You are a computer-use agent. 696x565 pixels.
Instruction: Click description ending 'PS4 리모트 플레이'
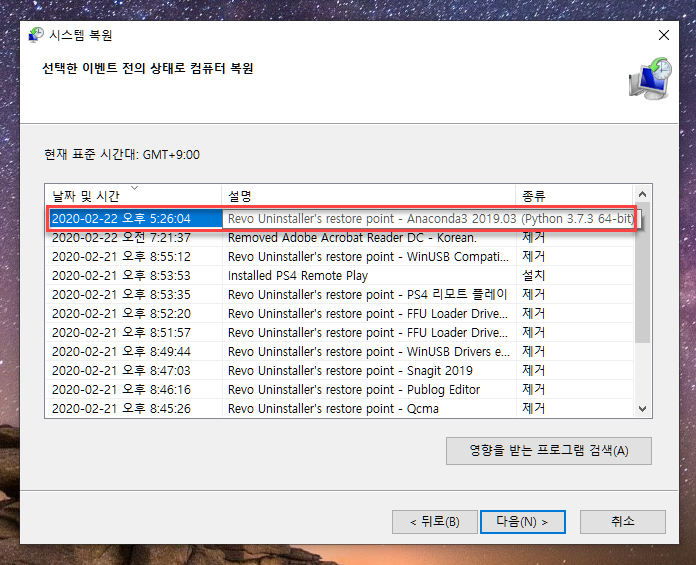368,295
